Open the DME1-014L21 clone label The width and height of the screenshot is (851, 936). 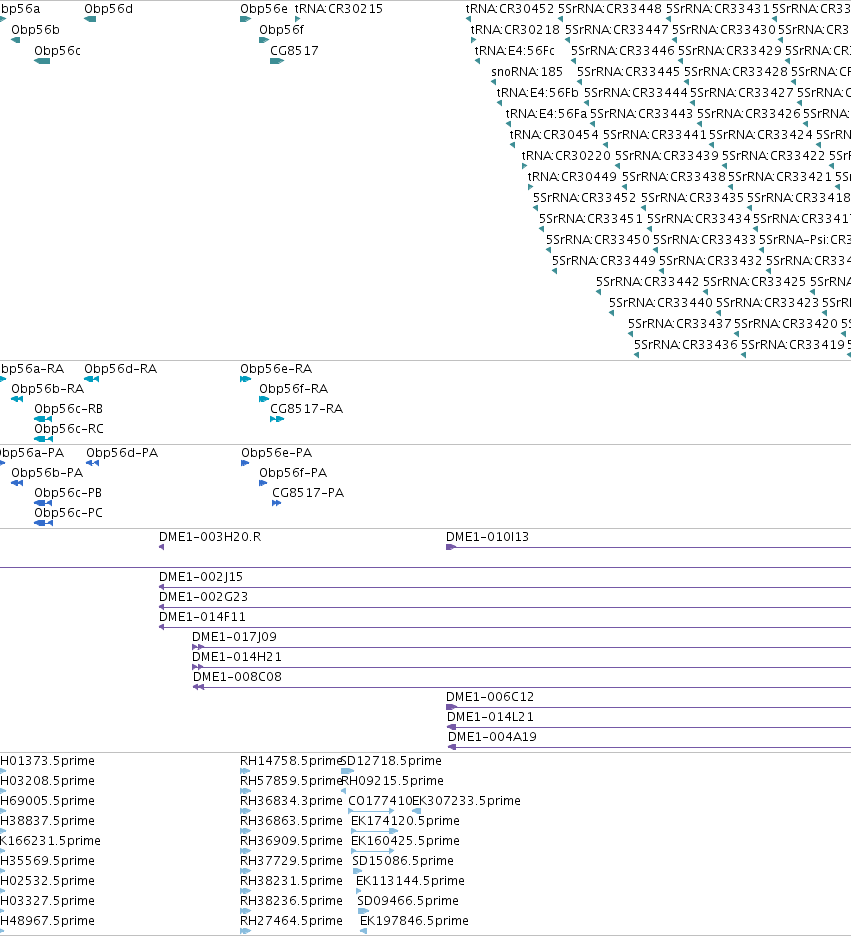point(491,717)
